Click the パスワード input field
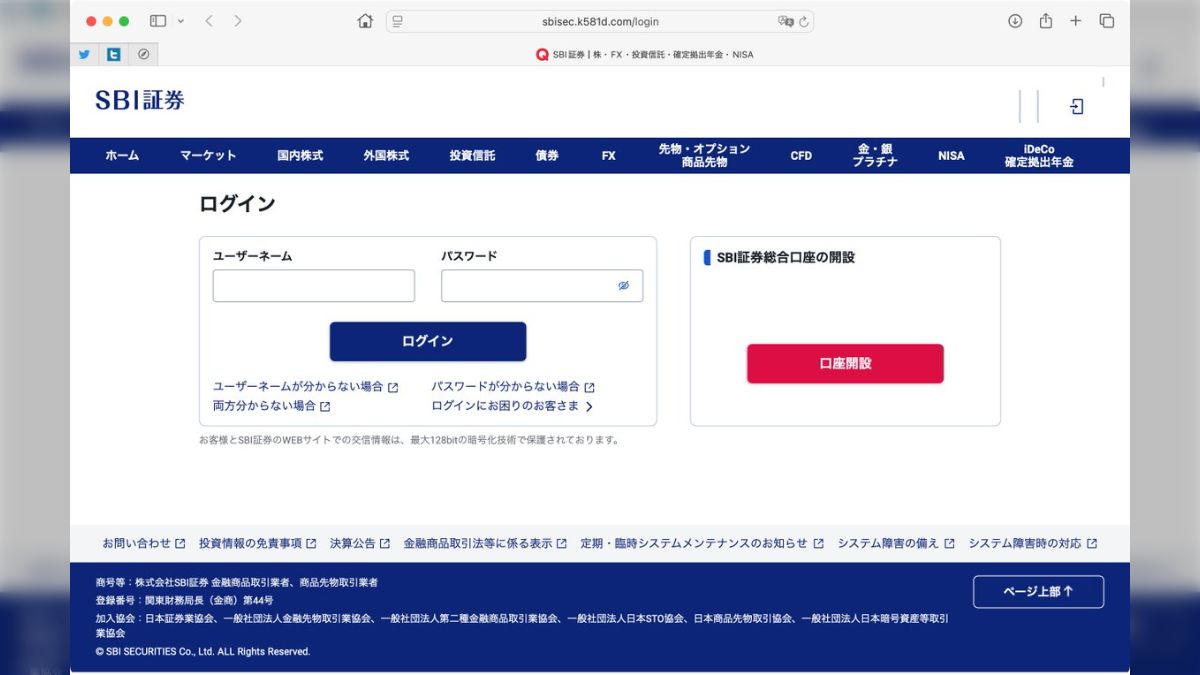 [x=542, y=286]
